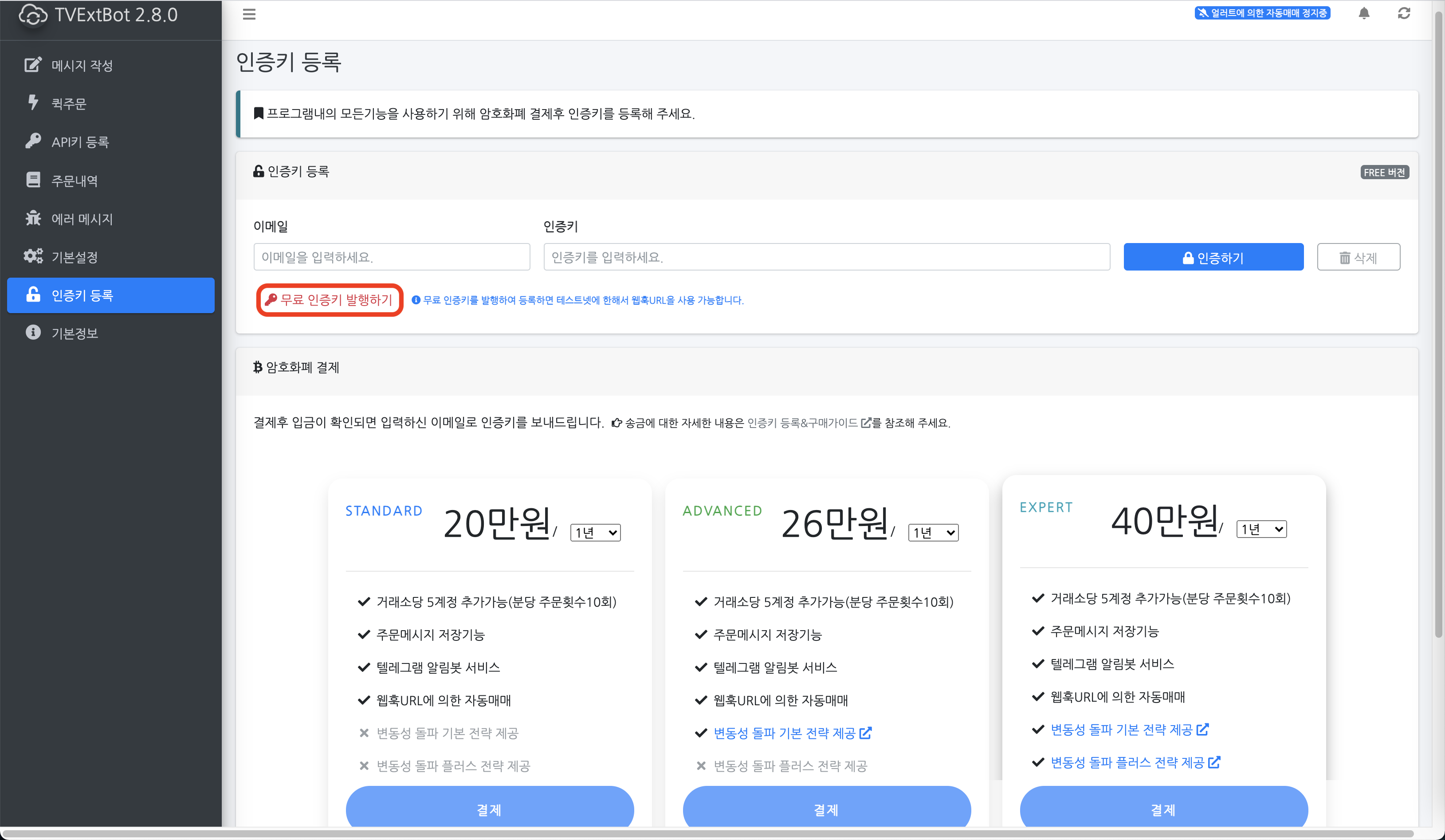Open 기본정보 in the sidebar

point(111,333)
